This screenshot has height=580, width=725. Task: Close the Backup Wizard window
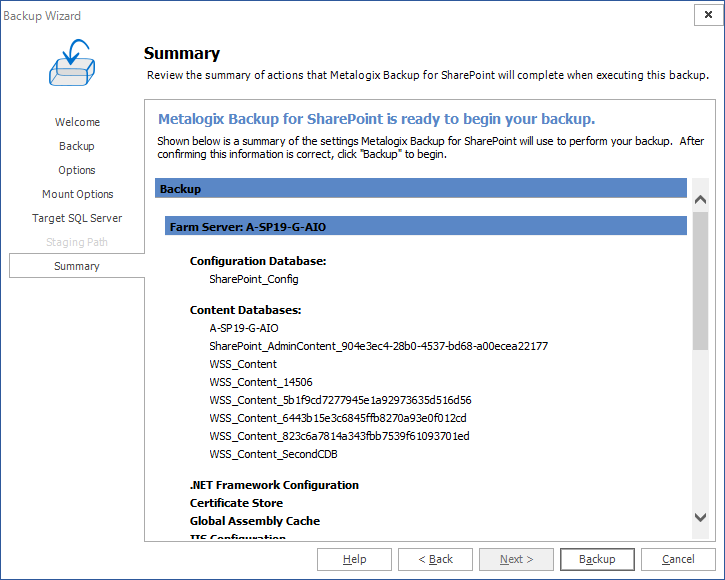pyautogui.click(x=708, y=15)
